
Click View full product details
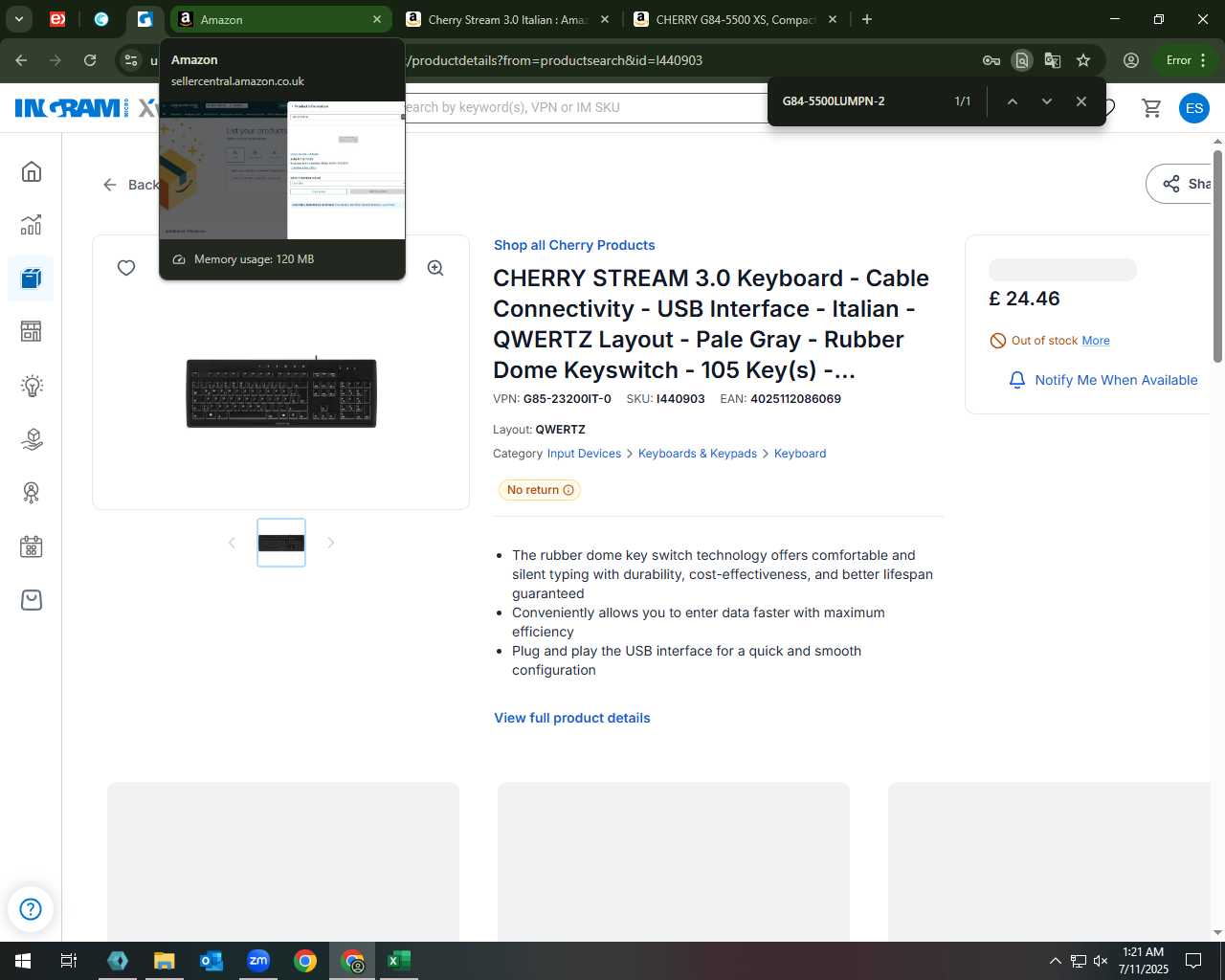tap(572, 718)
